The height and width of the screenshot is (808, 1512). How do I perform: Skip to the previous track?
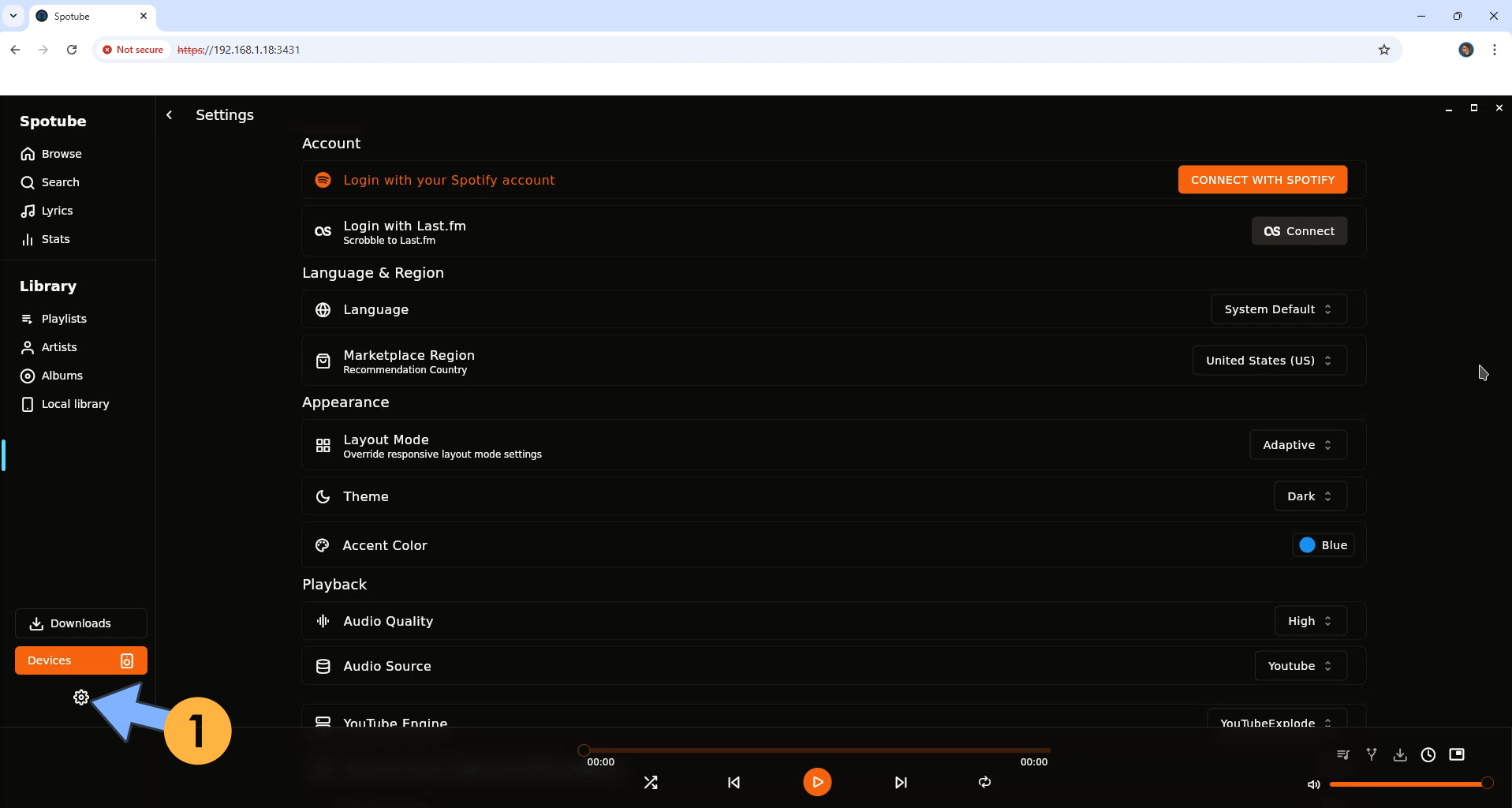734,783
